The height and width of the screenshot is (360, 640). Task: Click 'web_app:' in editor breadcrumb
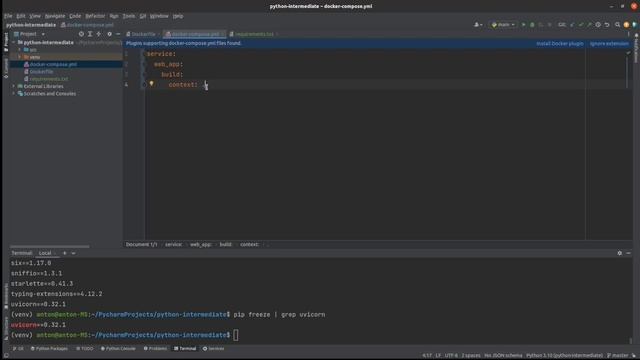pyautogui.click(x=200, y=244)
